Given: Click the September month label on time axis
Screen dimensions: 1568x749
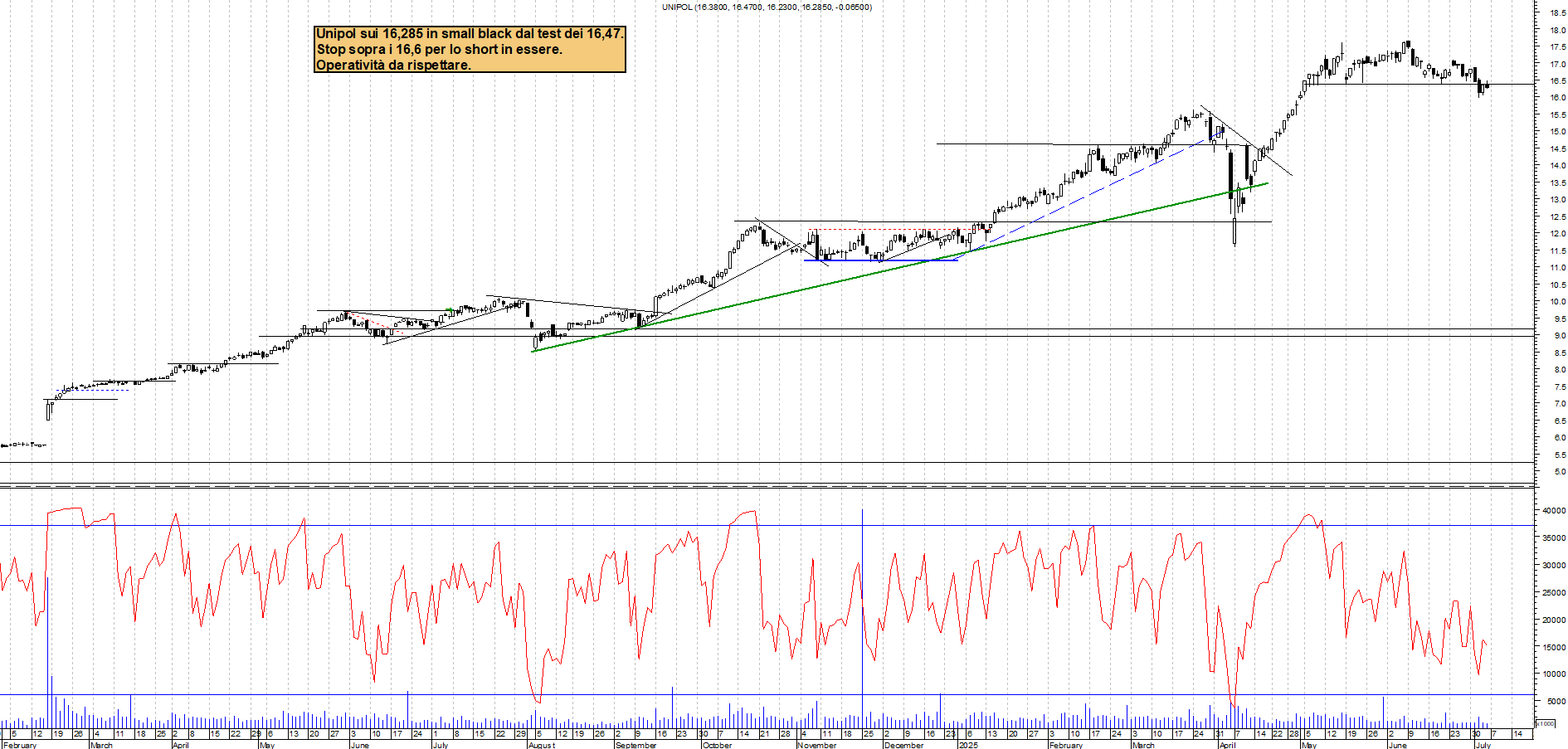Looking at the screenshot, I should pos(636,745).
